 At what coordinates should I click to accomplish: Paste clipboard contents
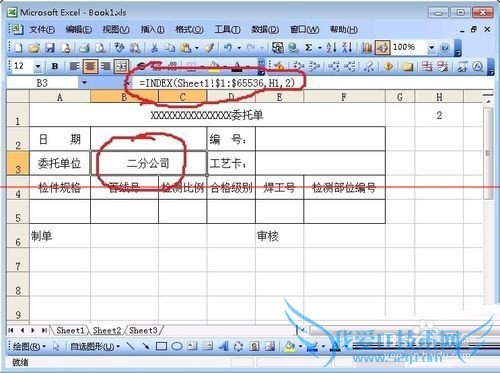[x=185, y=48]
